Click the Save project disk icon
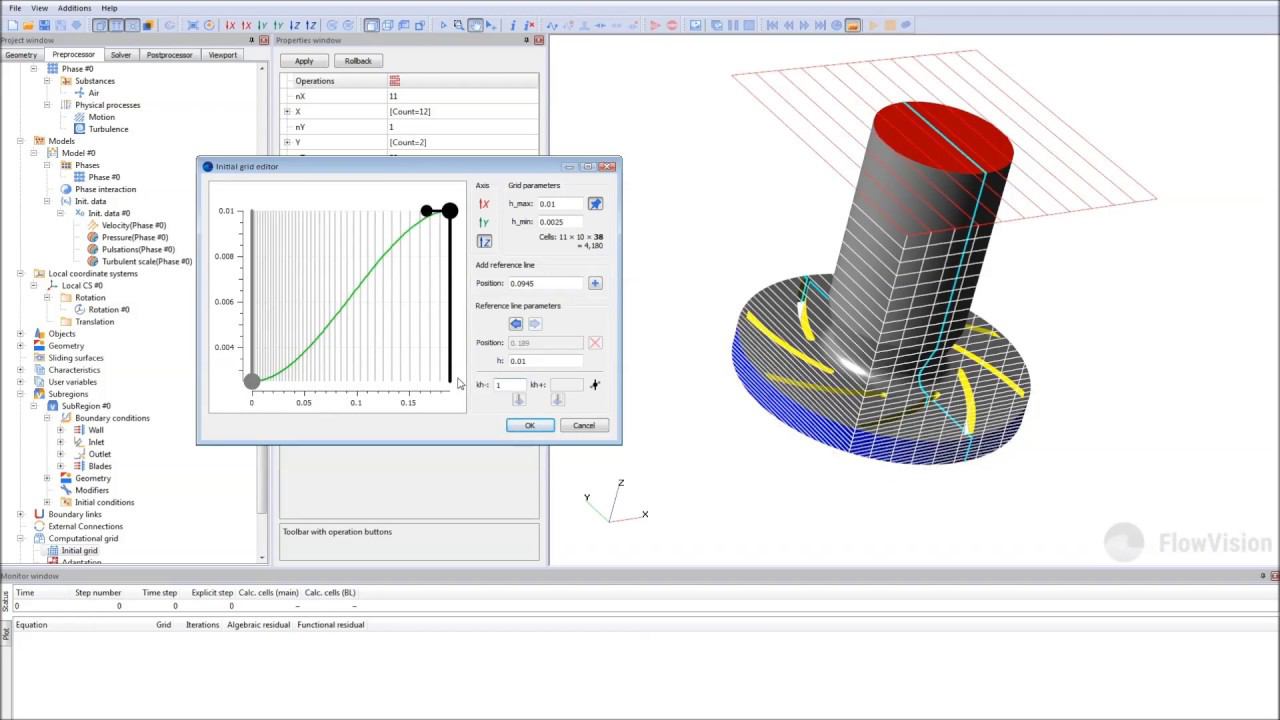This screenshot has width=1280, height=720. [x=44, y=25]
